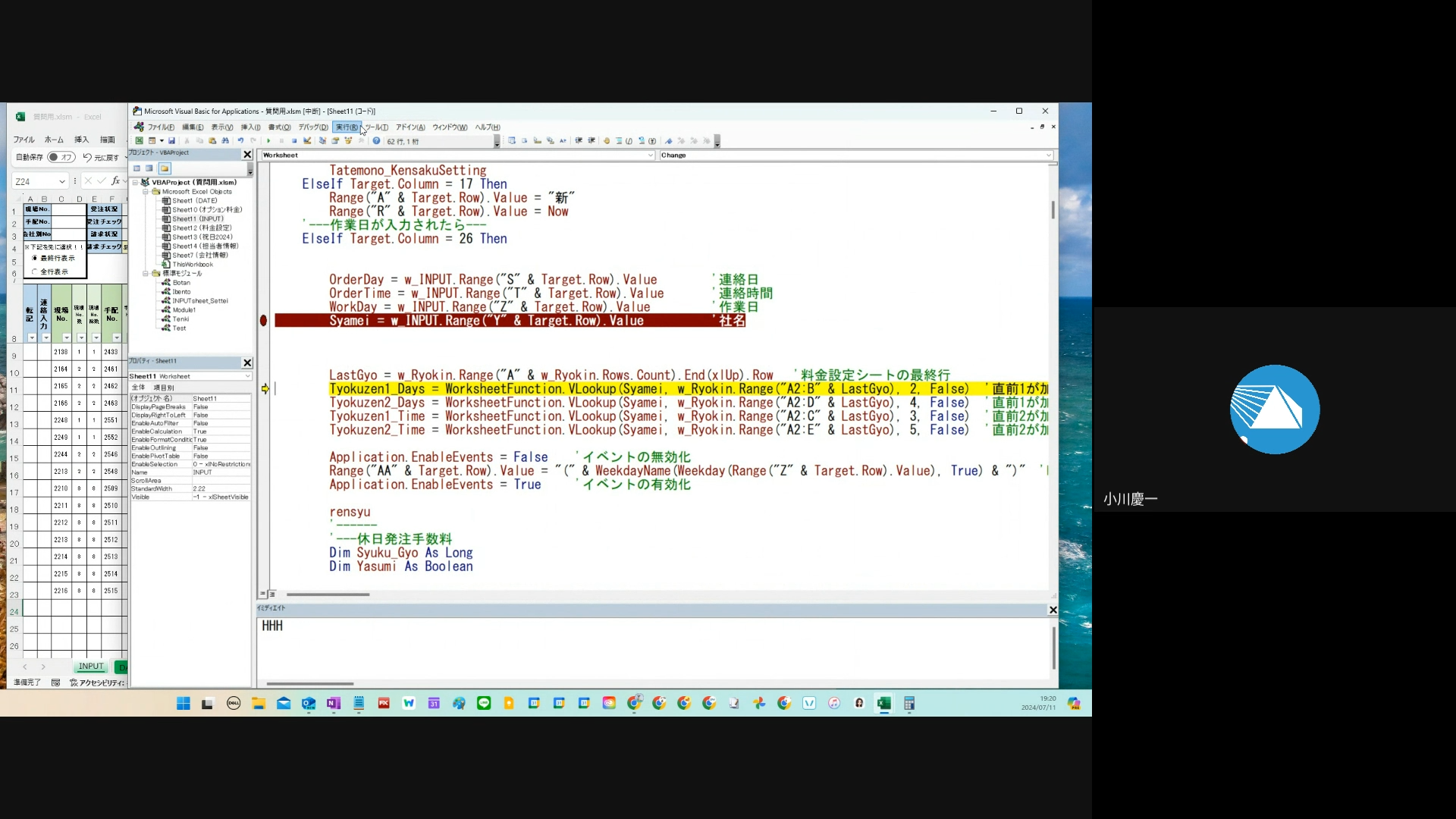This screenshot has width=1456, height=819.
Task: Open the Change procedure dropdown
Action: tap(1049, 155)
